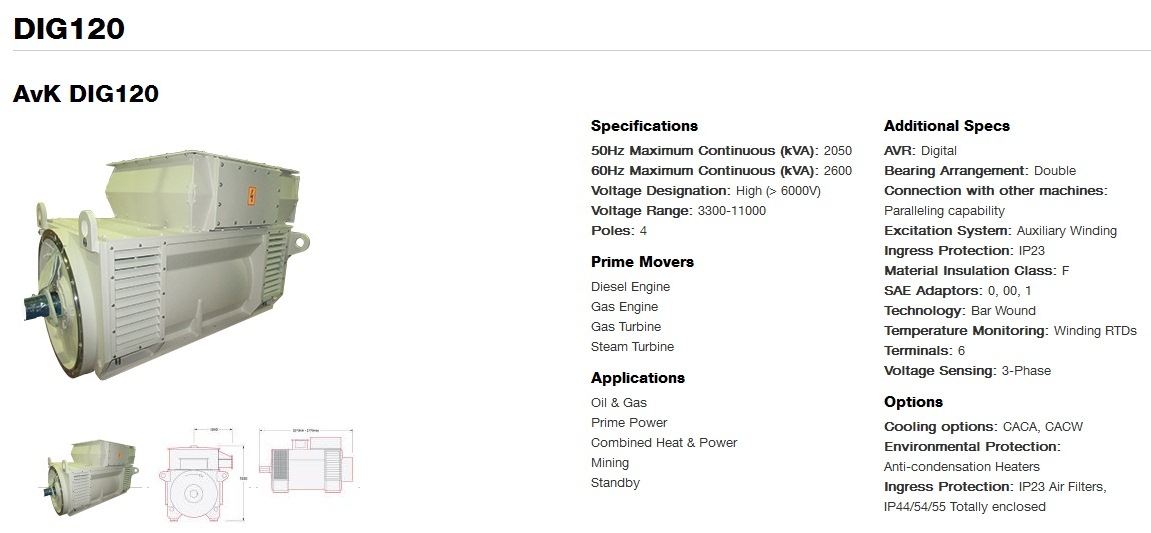Click the Combined Heat & Power entry
Image resolution: width=1151 pixels, height=533 pixels.
coord(664,443)
